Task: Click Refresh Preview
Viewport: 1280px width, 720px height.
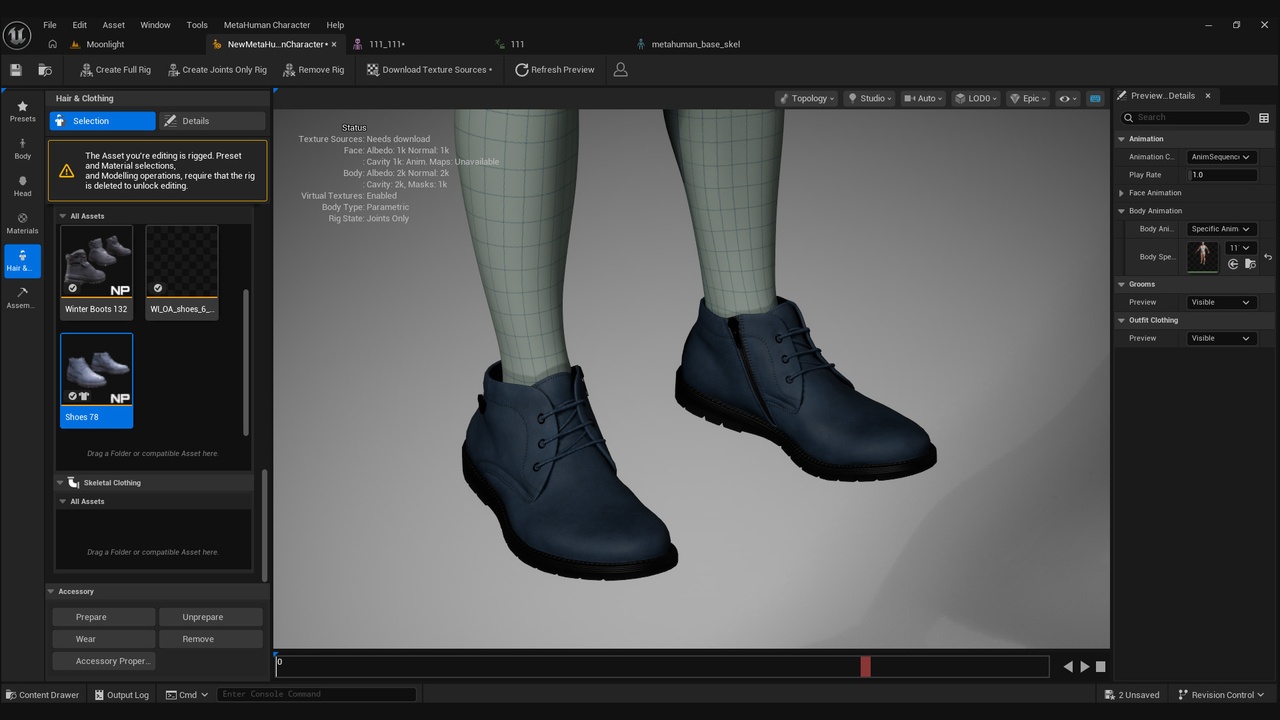Action: 555,70
